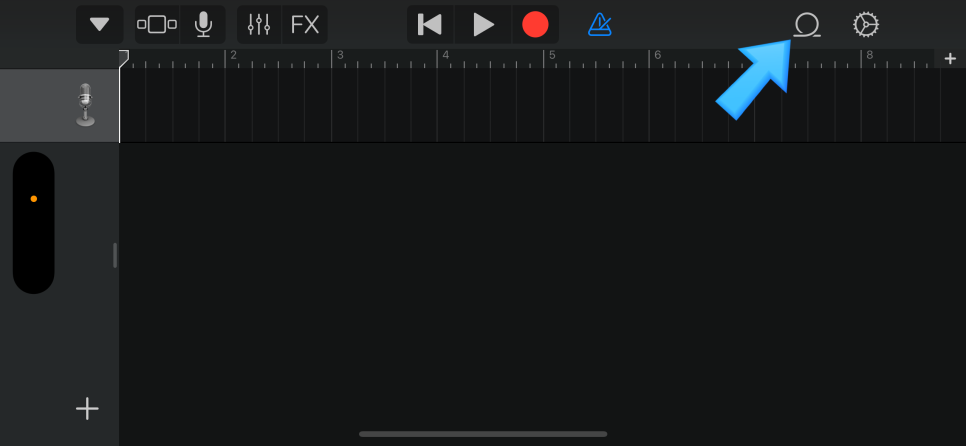
Task: Go to beginning of the song
Action: tap(430, 25)
